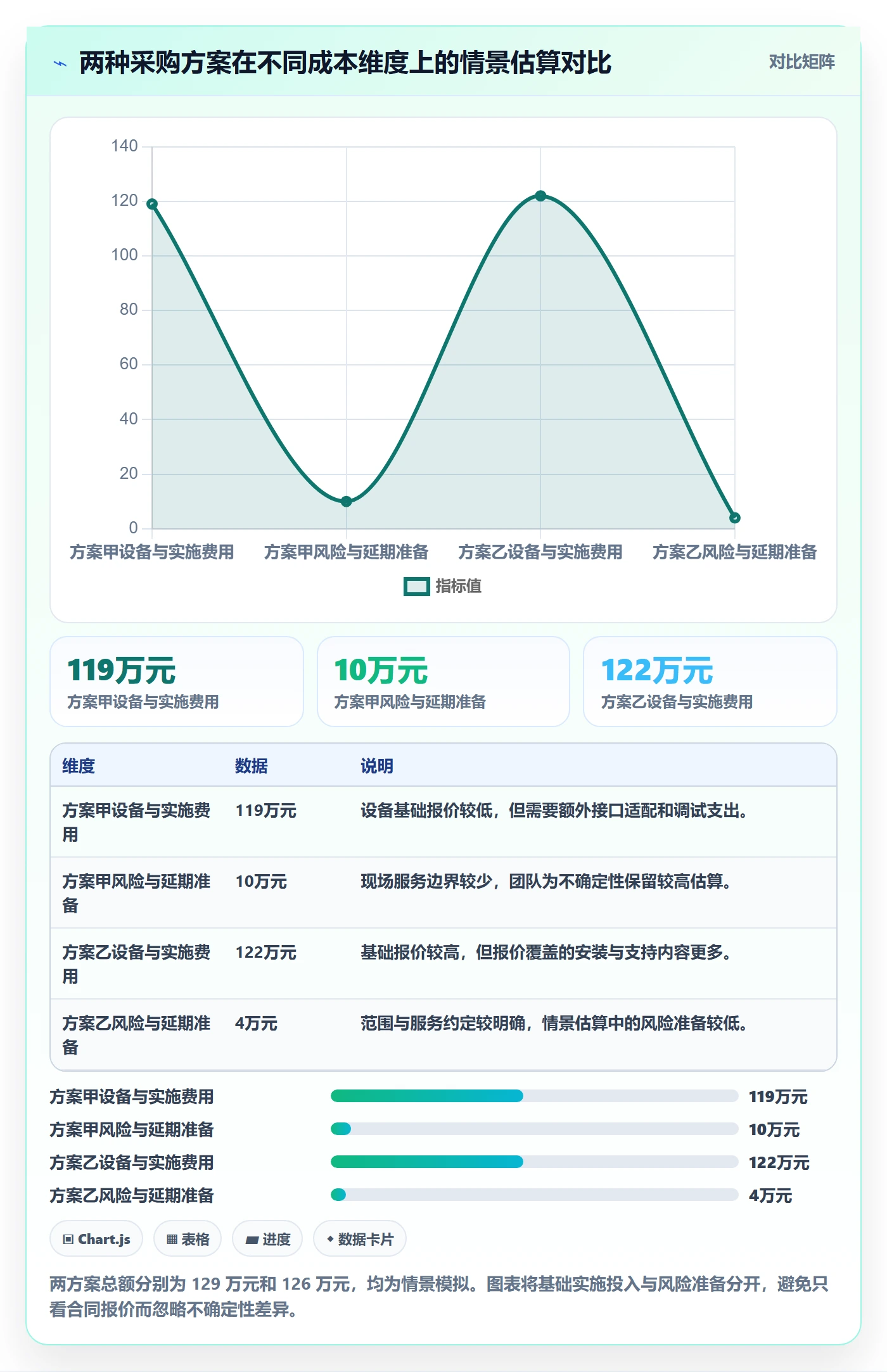Click the 122万元 progress bar value

coord(779,1163)
